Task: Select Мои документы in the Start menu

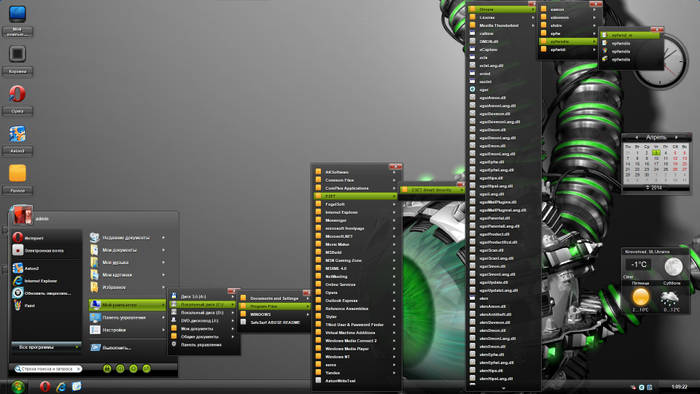Action: point(127,250)
